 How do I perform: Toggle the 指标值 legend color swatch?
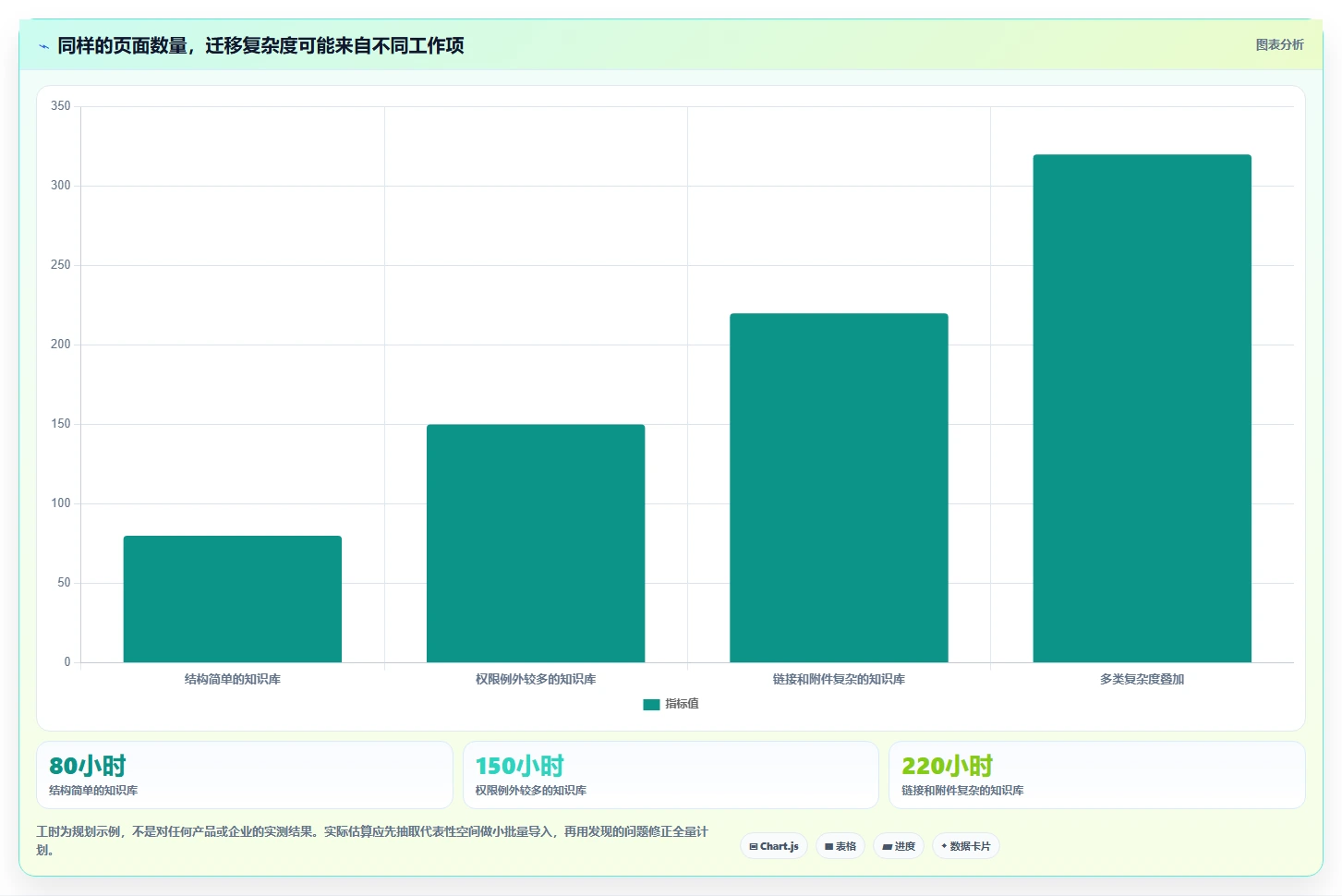(651, 704)
